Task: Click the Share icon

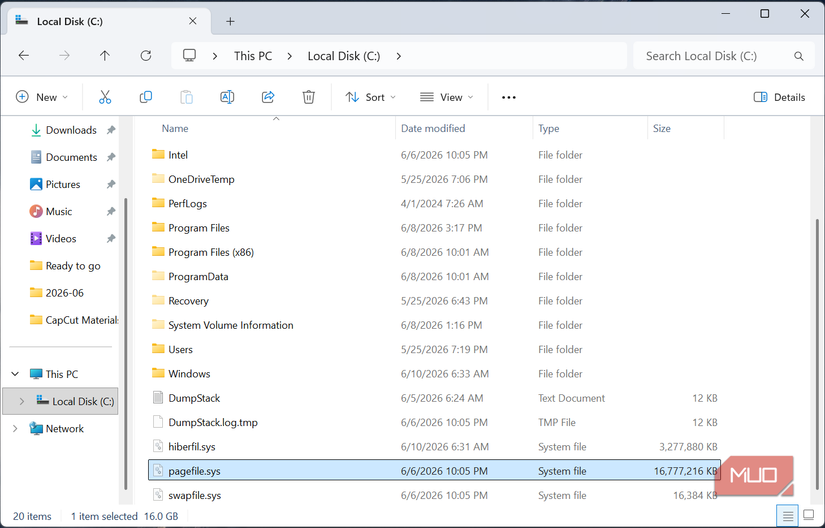Action: click(268, 97)
